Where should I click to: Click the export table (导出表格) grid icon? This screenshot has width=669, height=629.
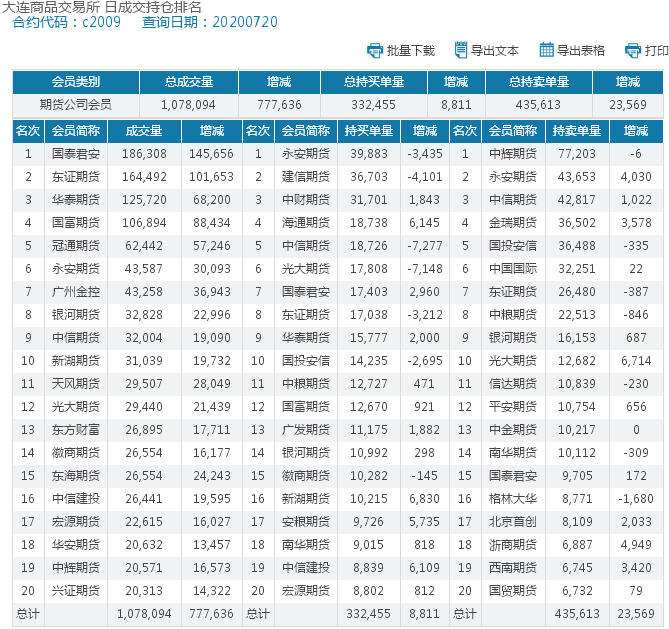547,50
